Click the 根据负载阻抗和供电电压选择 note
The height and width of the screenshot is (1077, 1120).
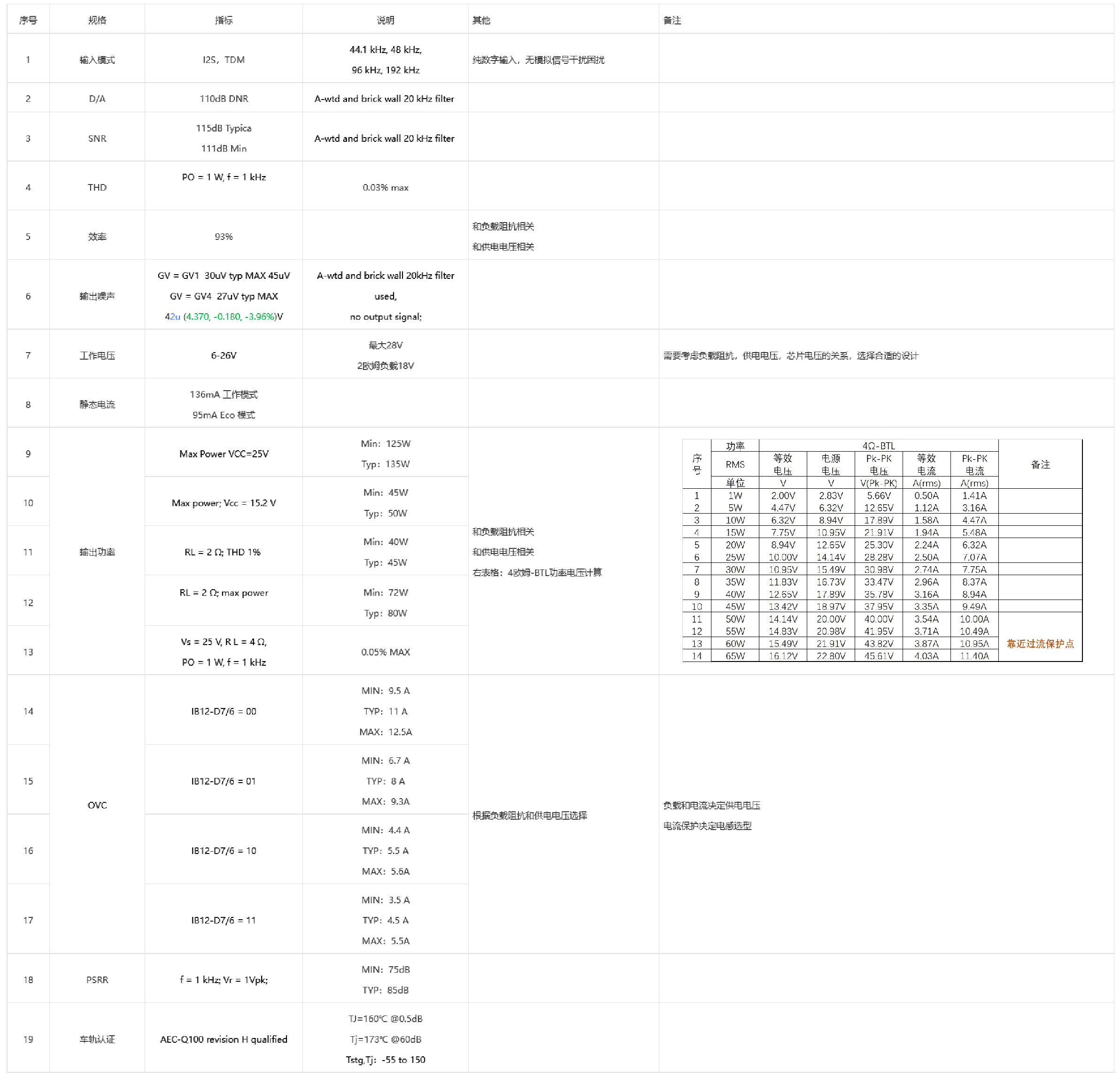pos(529,815)
